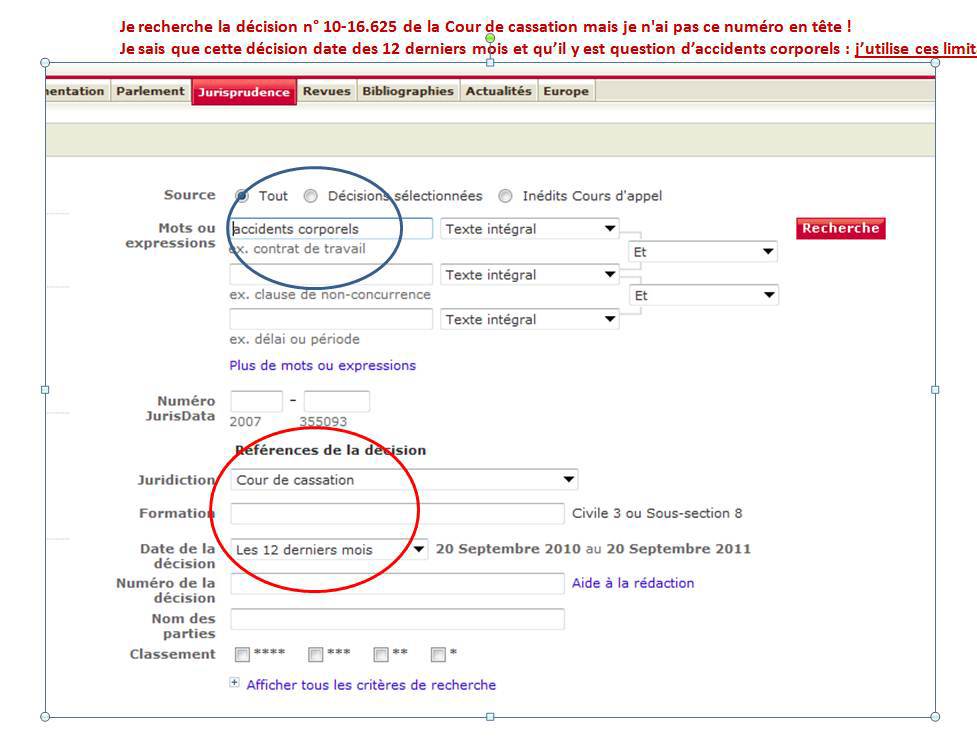This screenshot has width=977, height=741.
Task: Open the first Et operator dropdown
Action: (x=703, y=252)
